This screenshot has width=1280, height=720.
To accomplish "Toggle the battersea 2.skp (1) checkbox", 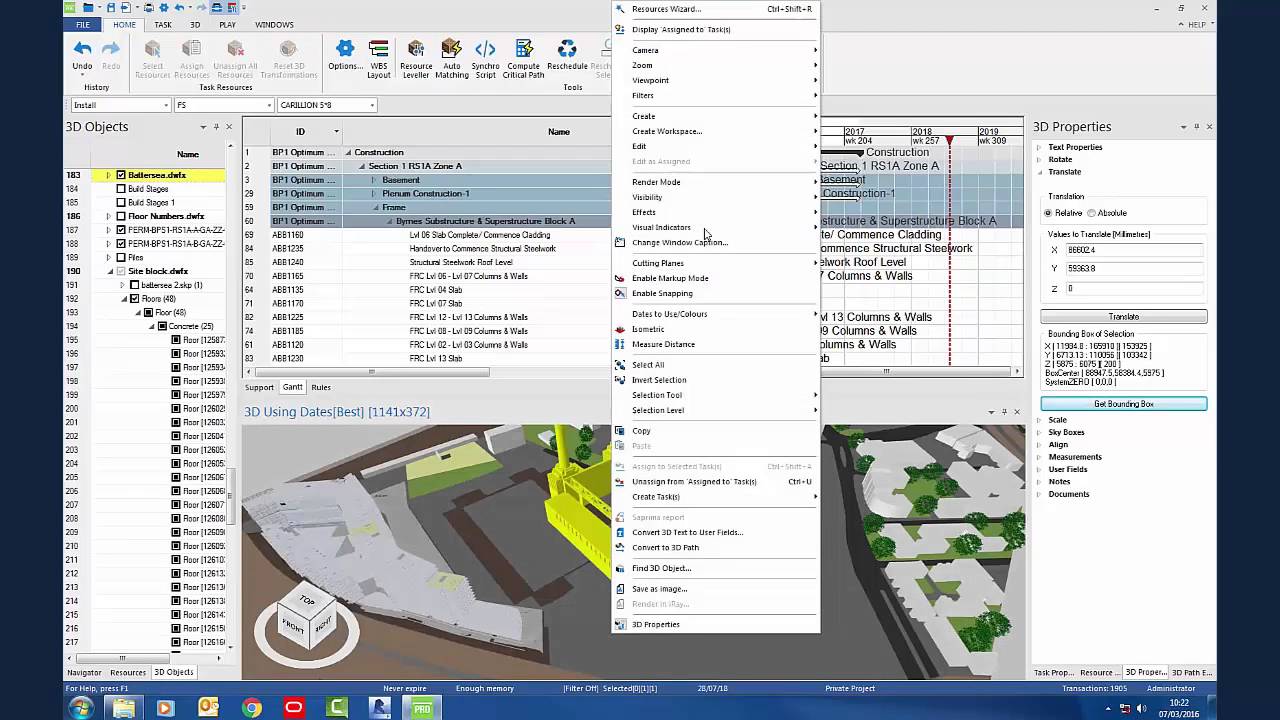I will tap(135, 285).
